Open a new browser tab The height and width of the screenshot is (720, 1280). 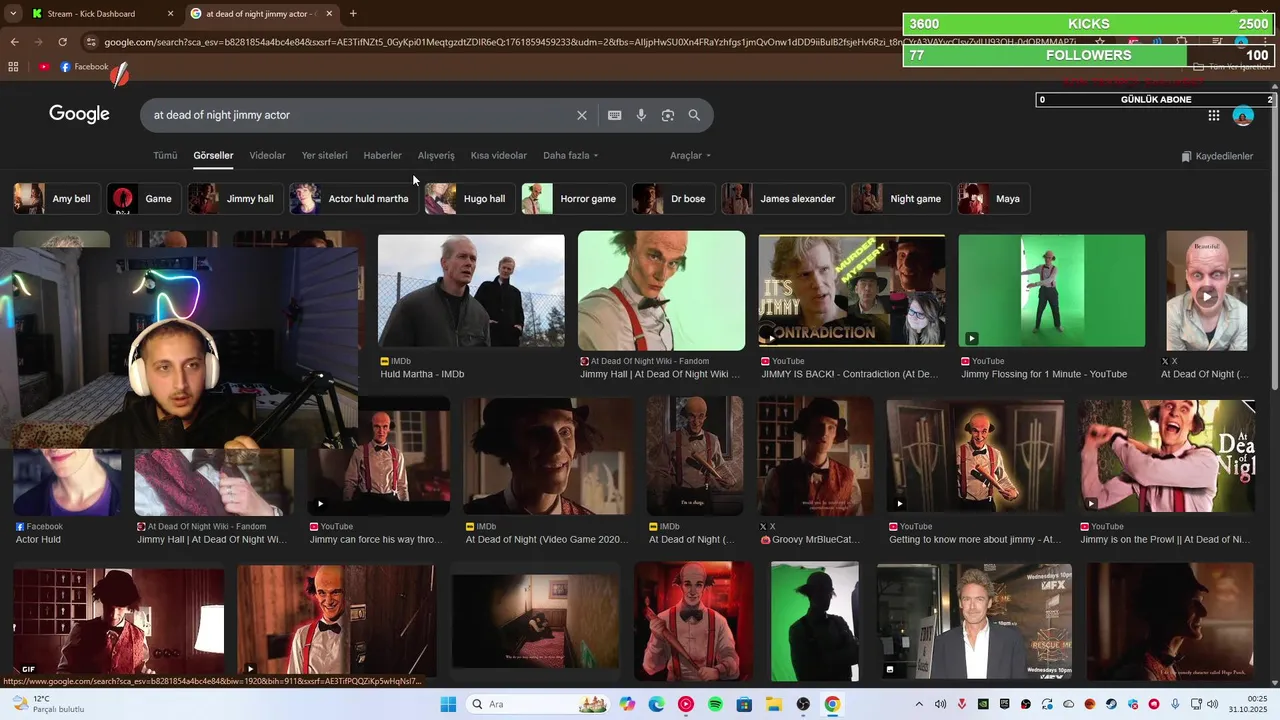pos(353,14)
